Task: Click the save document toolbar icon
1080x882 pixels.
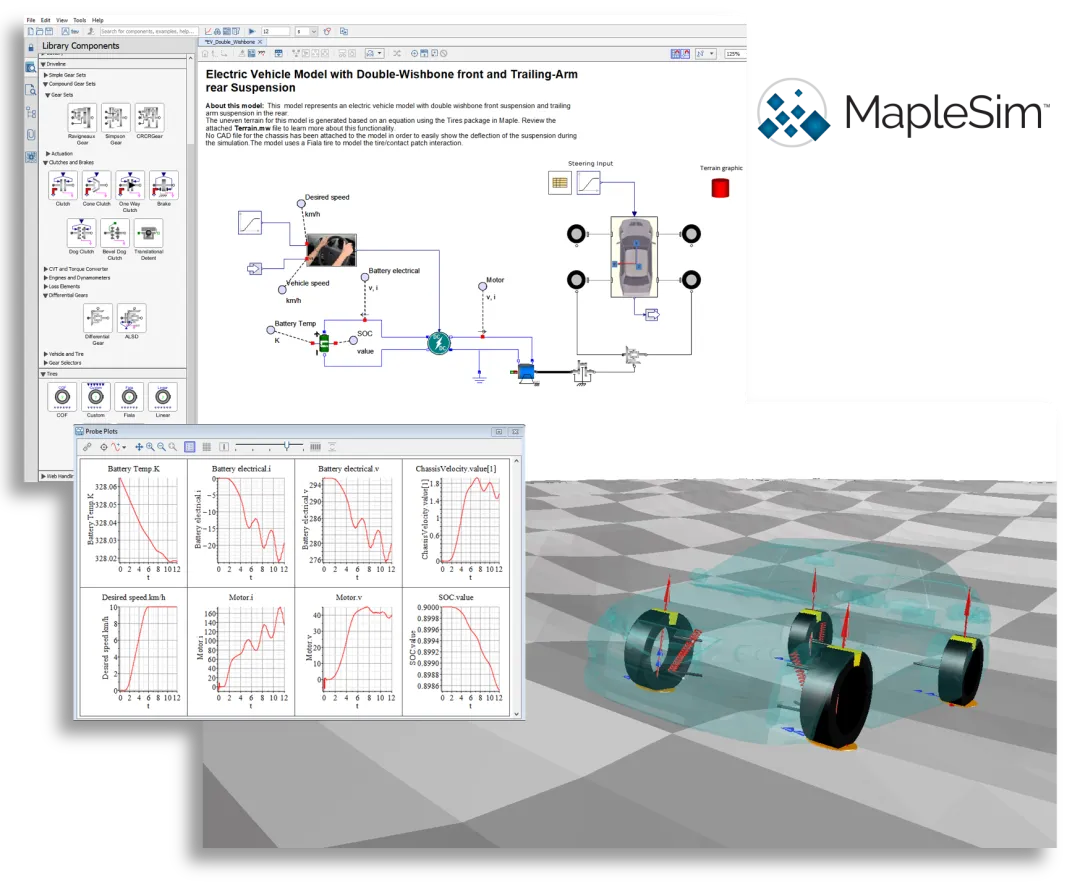Action: [49, 31]
